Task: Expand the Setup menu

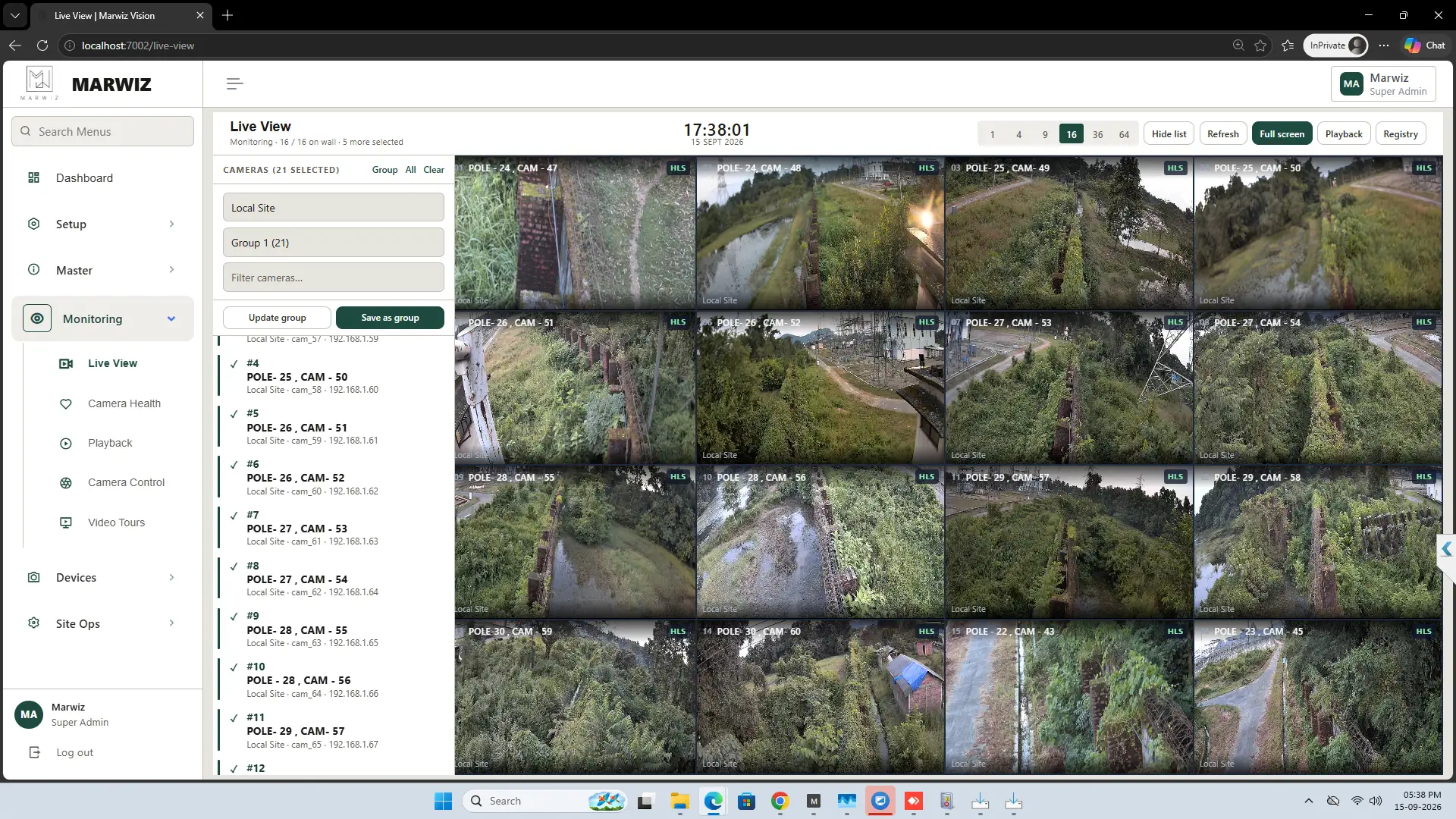Action: pos(102,224)
